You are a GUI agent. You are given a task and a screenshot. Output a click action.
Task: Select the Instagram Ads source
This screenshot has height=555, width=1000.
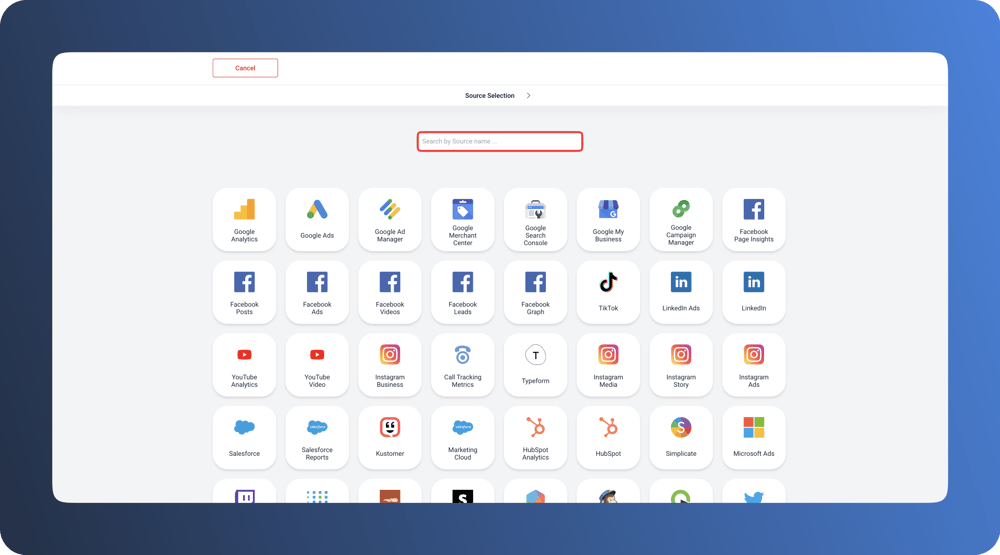[753, 365]
